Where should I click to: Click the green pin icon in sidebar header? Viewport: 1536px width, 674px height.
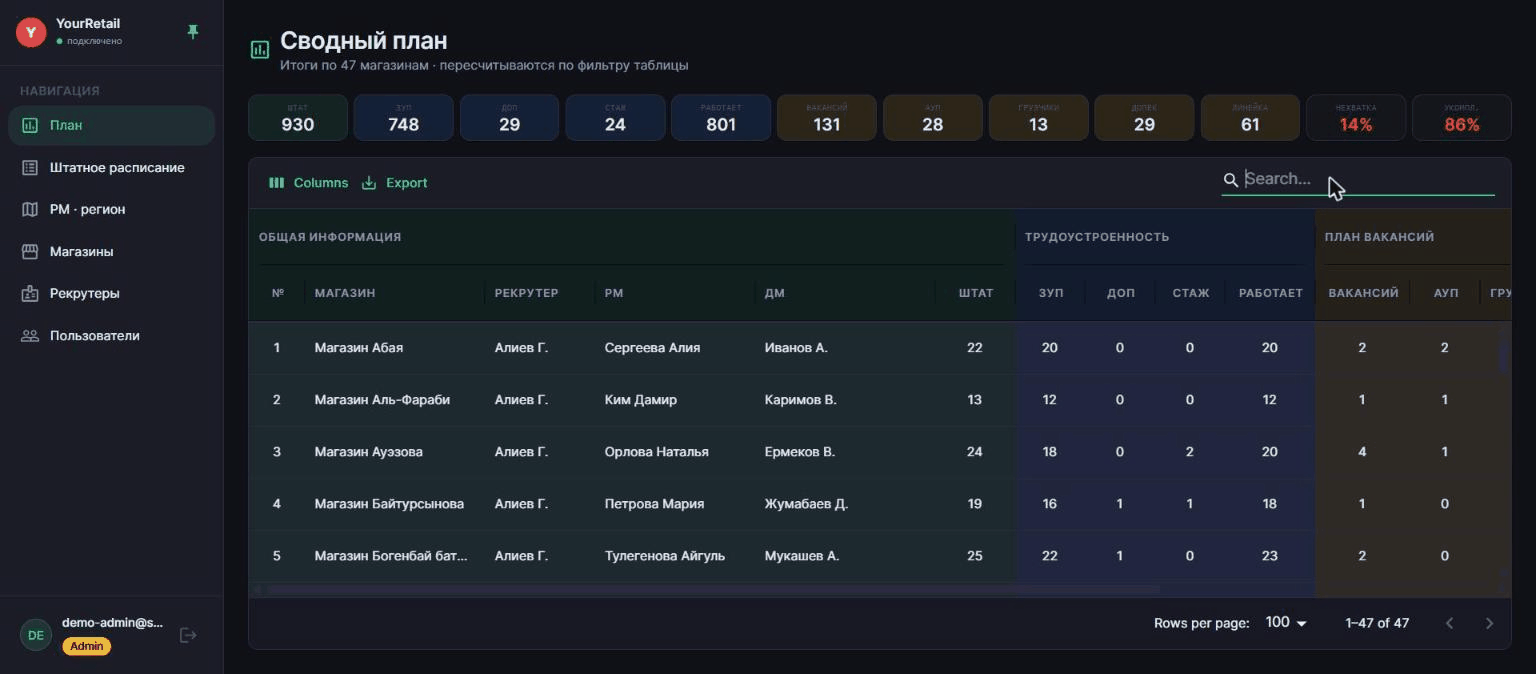click(x=193, y=32)
